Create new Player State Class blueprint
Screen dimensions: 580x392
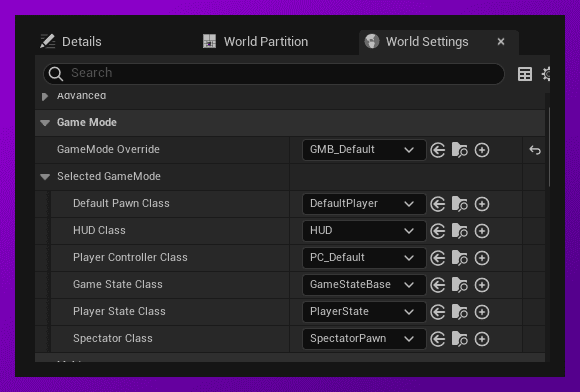coord(482,312)
